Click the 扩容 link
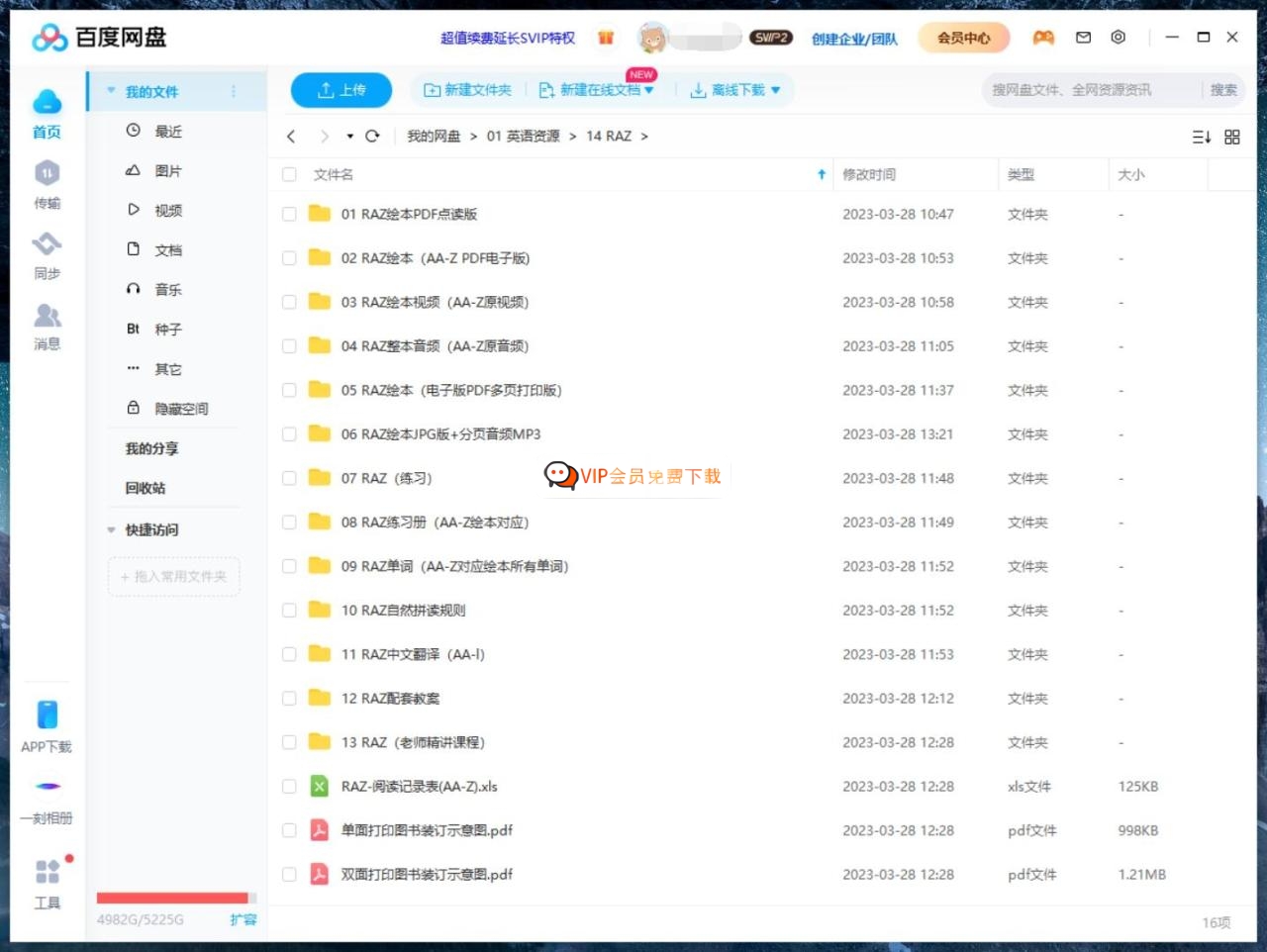 pos(244,919)
